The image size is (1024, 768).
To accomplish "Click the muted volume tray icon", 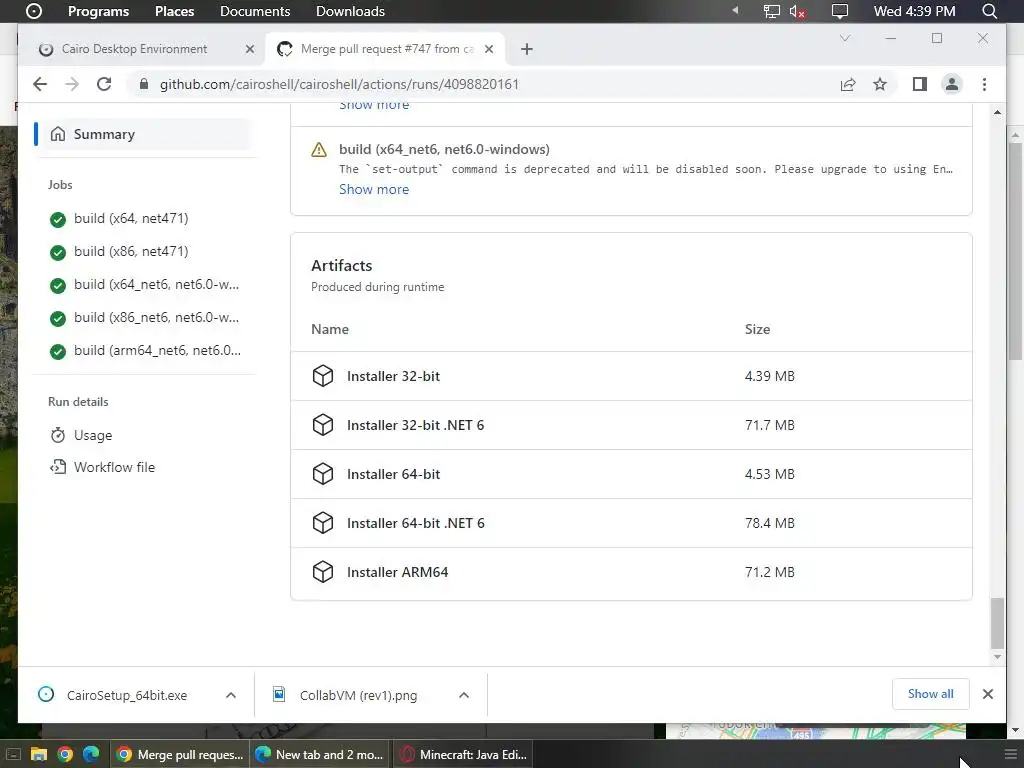I will point(797,11).
